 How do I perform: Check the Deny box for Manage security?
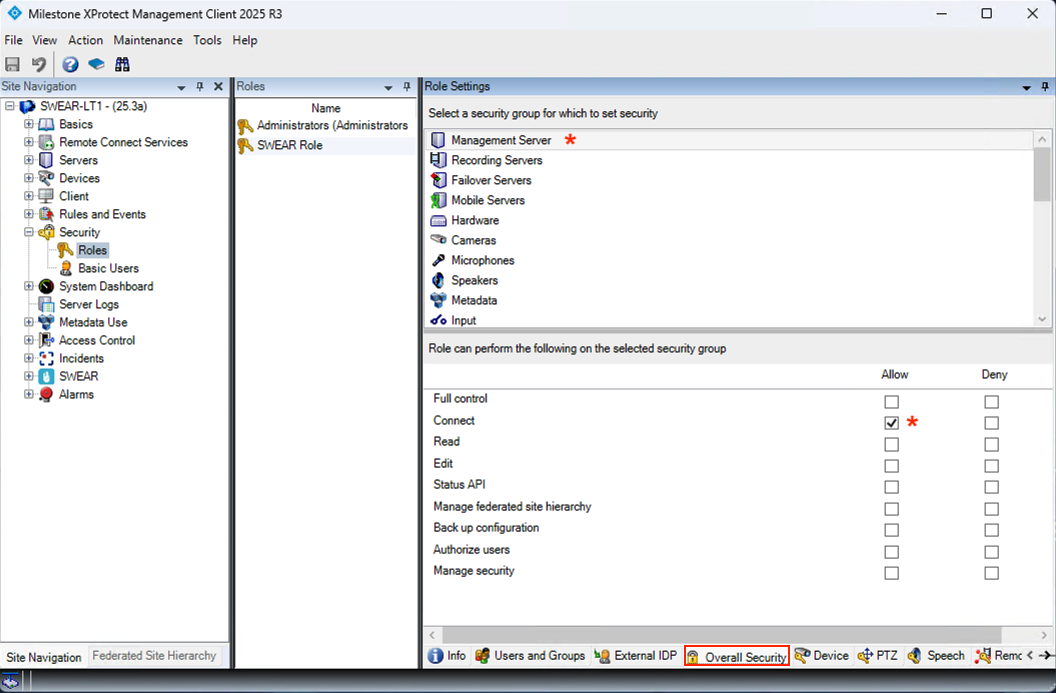991,573
